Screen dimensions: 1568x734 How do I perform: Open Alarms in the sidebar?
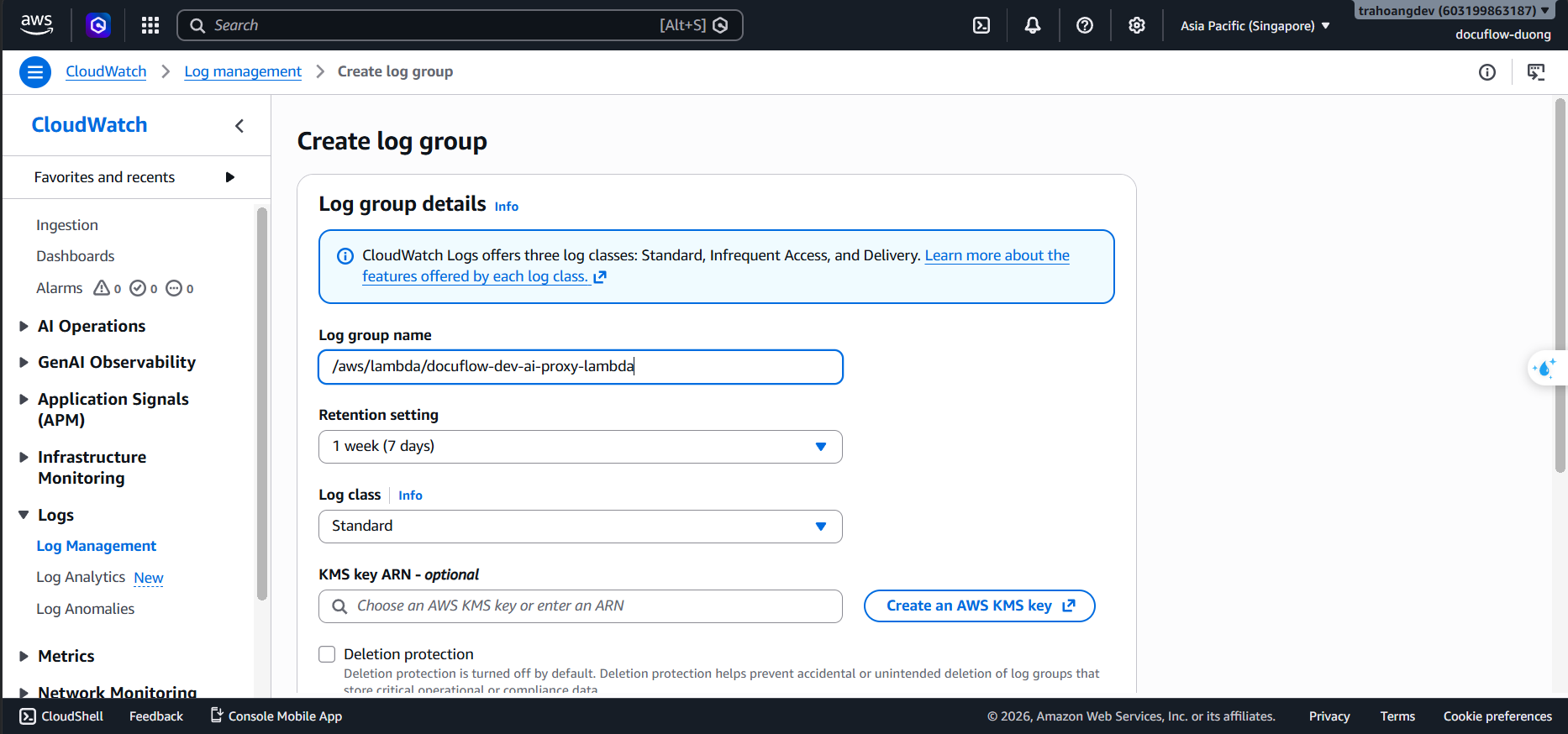pos(60,288)
